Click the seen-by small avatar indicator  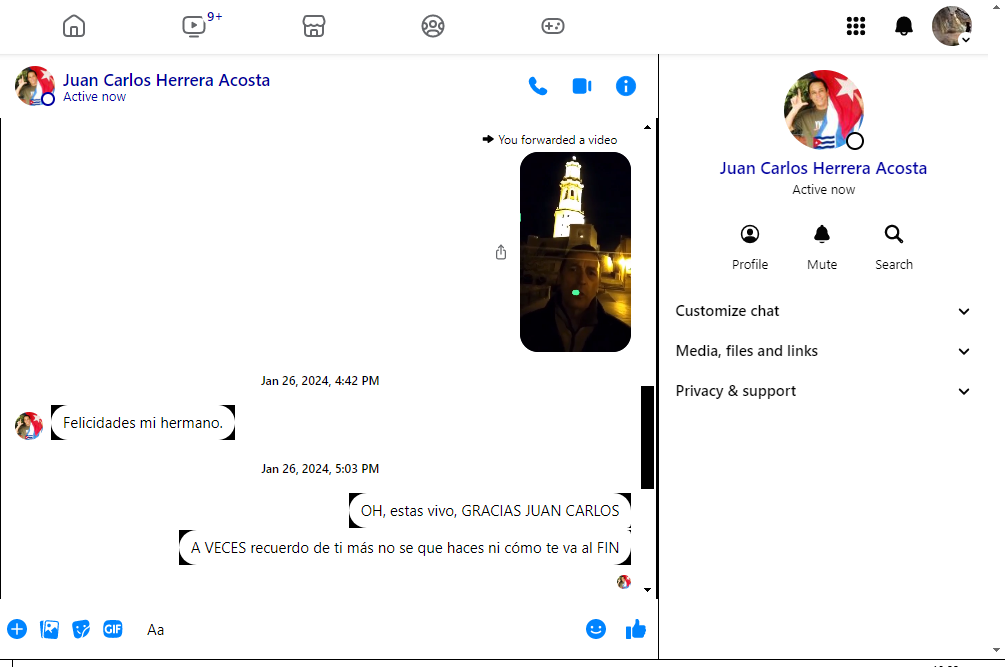pos(624,582)
